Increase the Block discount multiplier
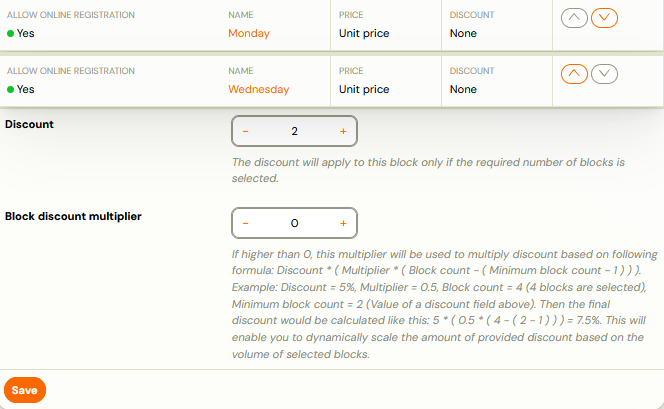This screenshot has height=409, width=664. coord(343,223)
